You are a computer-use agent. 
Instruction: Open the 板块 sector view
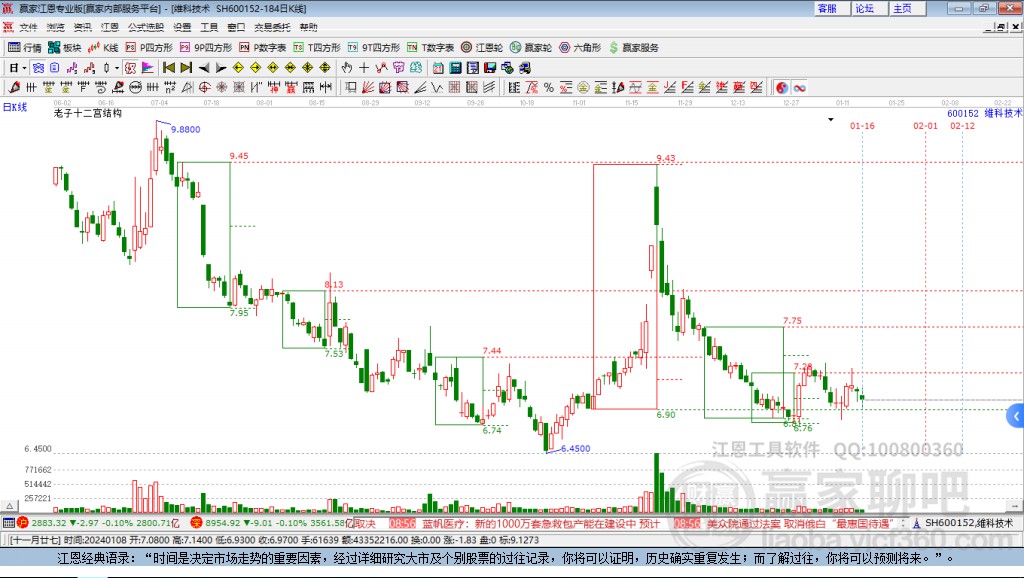[x=64, y=48]
